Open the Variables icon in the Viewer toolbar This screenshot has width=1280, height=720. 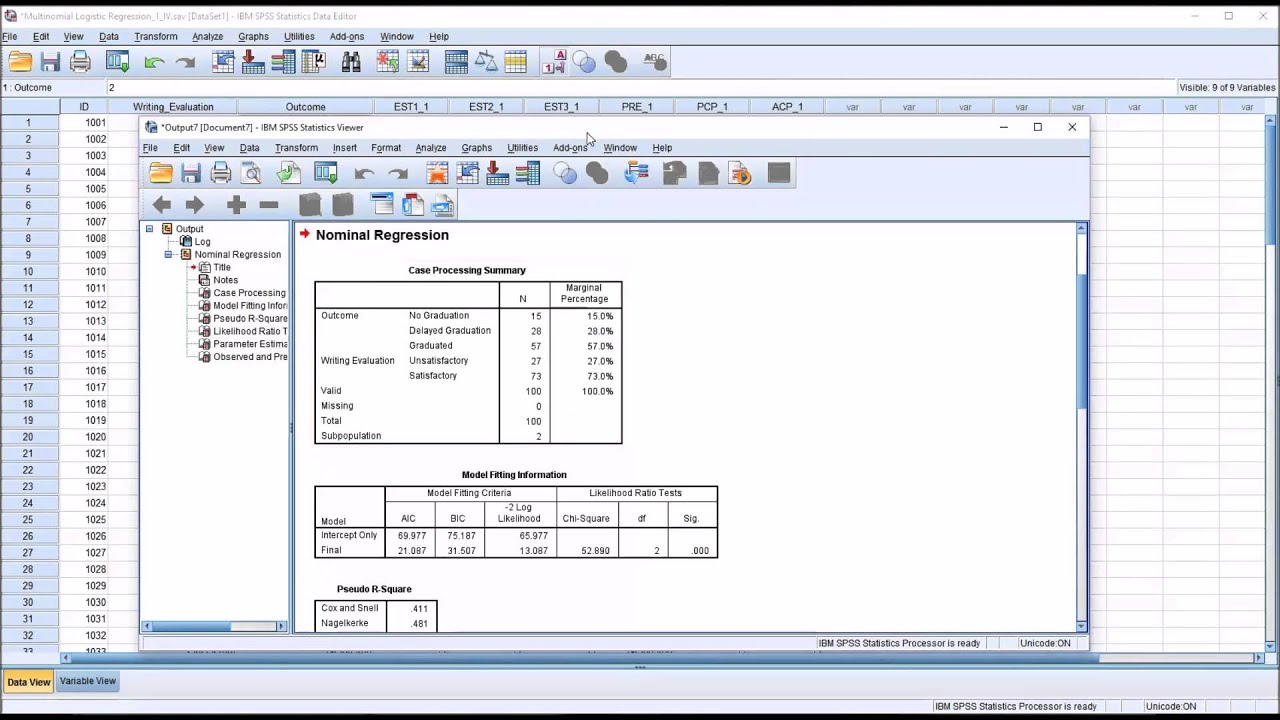[528, 174]
